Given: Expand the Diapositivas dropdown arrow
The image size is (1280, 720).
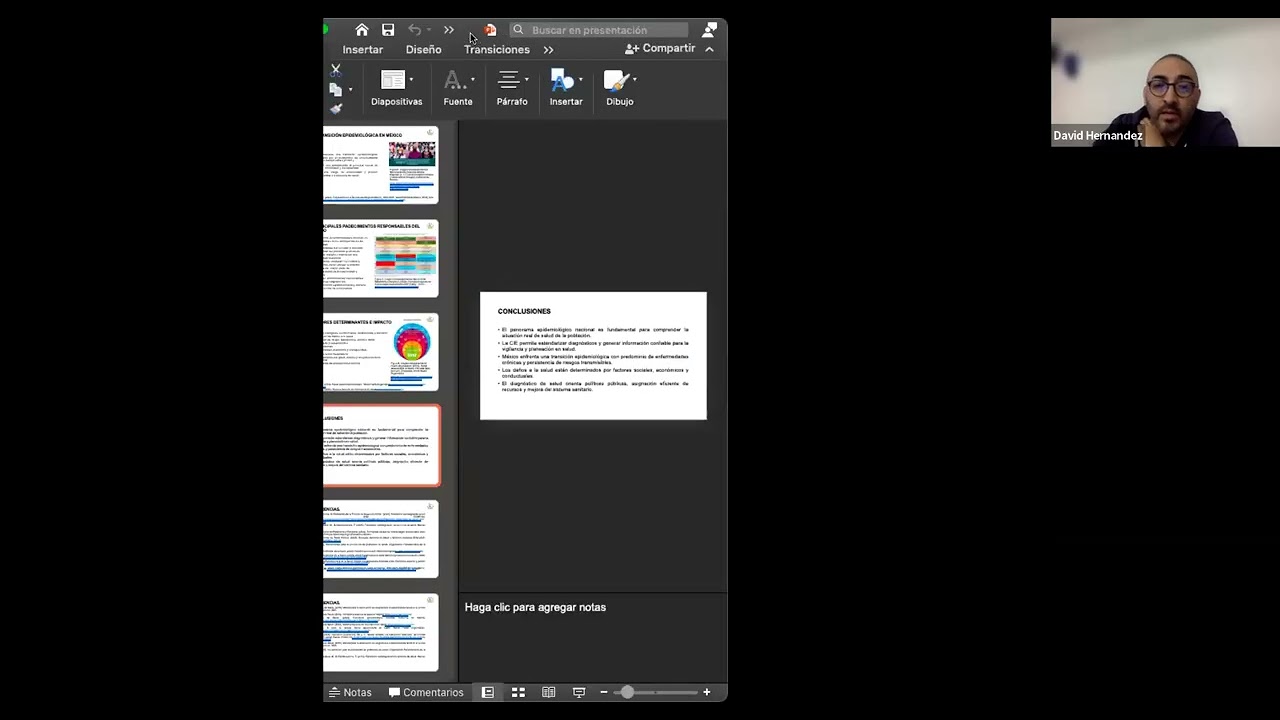Looking at the screenshot, I should (411, 80).
